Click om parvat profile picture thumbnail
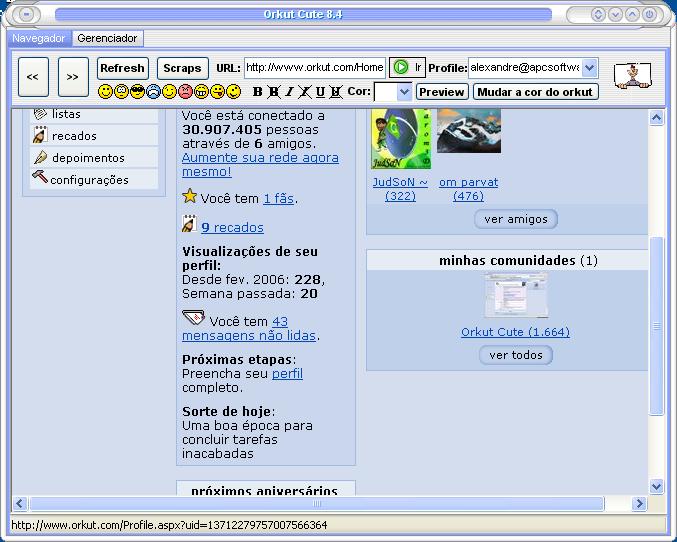This screenshot has width=677, height=542. point(469,131)
